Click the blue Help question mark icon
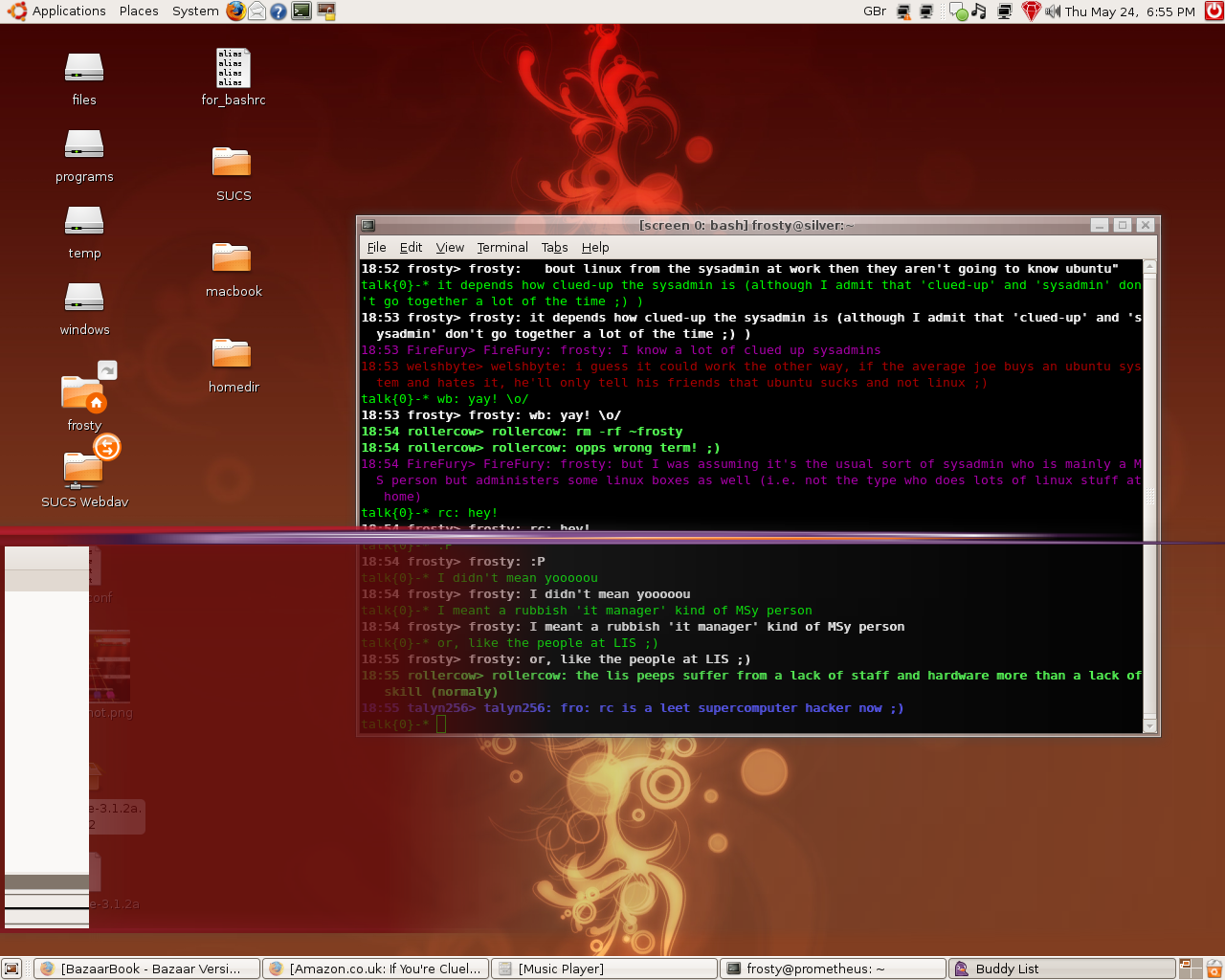The width and height of the screenshot is (1225, 980). (278, 11)
